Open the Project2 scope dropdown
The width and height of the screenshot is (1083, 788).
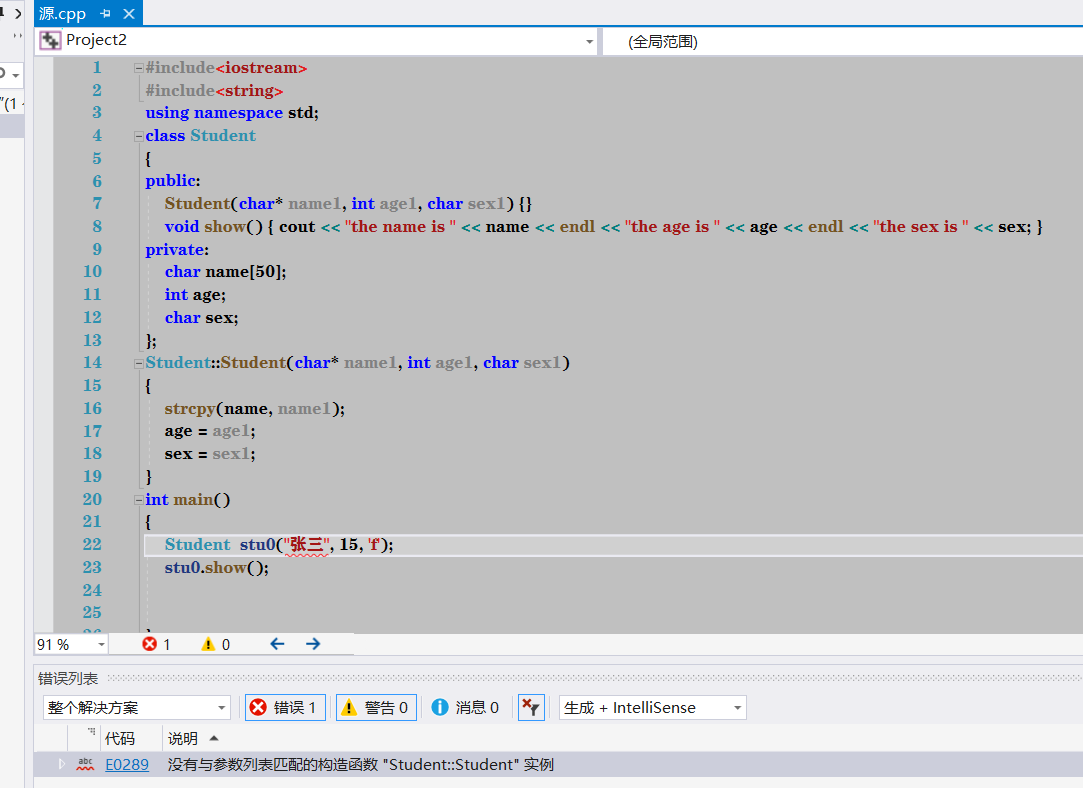click(589, 41)
